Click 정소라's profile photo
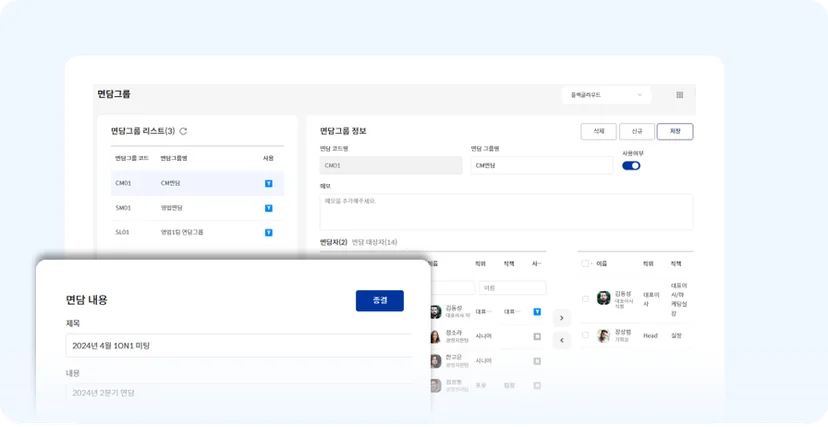Image resolution: width=828 pixels, height=427 pixels. coord(436,336)
